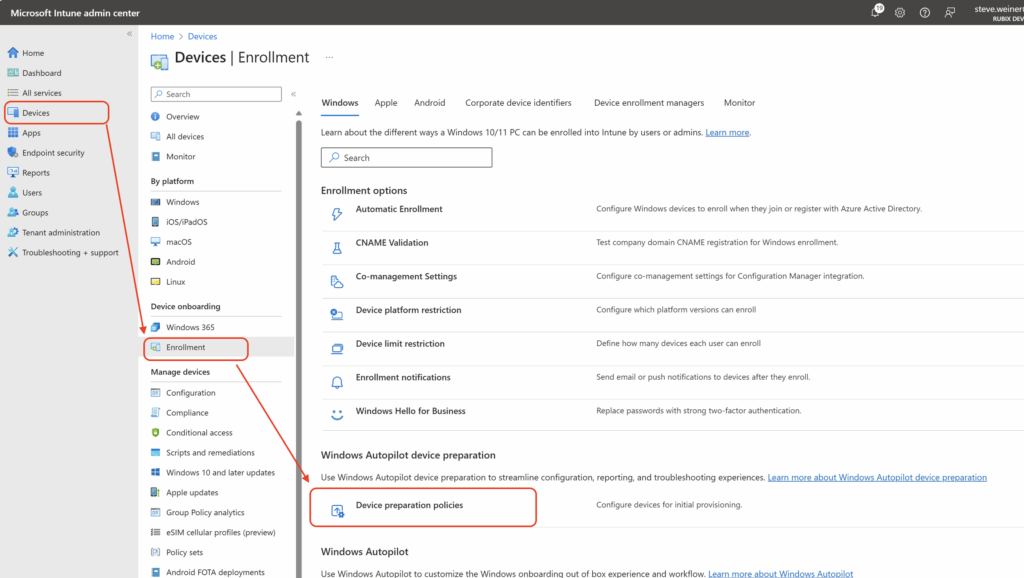The height and width of the screenshot is (578, 1024).
Task: Open Group Policy analytics
Action: click(205, 513)
